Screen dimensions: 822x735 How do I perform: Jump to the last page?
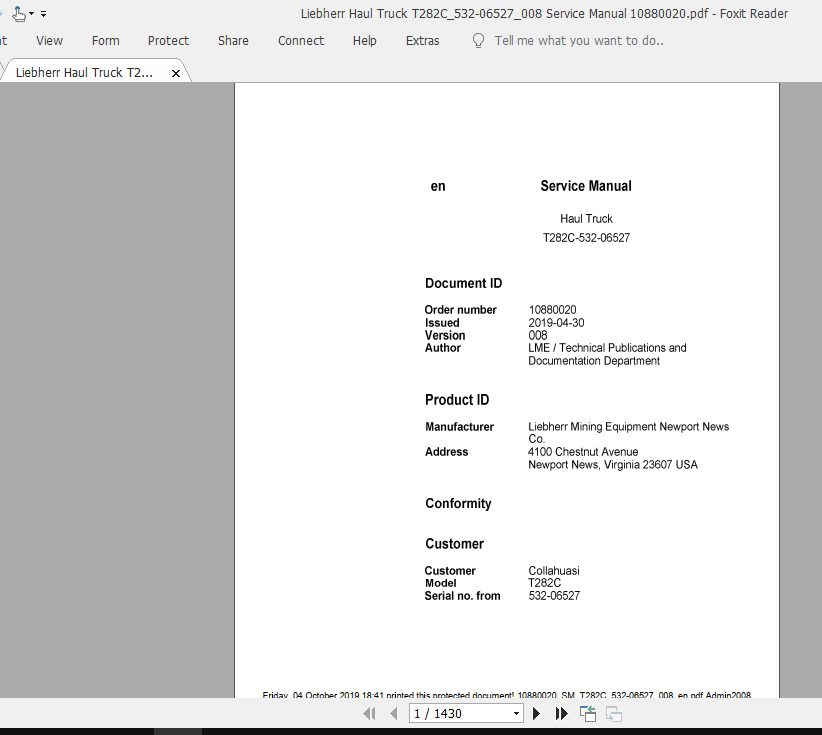point(561,714)
